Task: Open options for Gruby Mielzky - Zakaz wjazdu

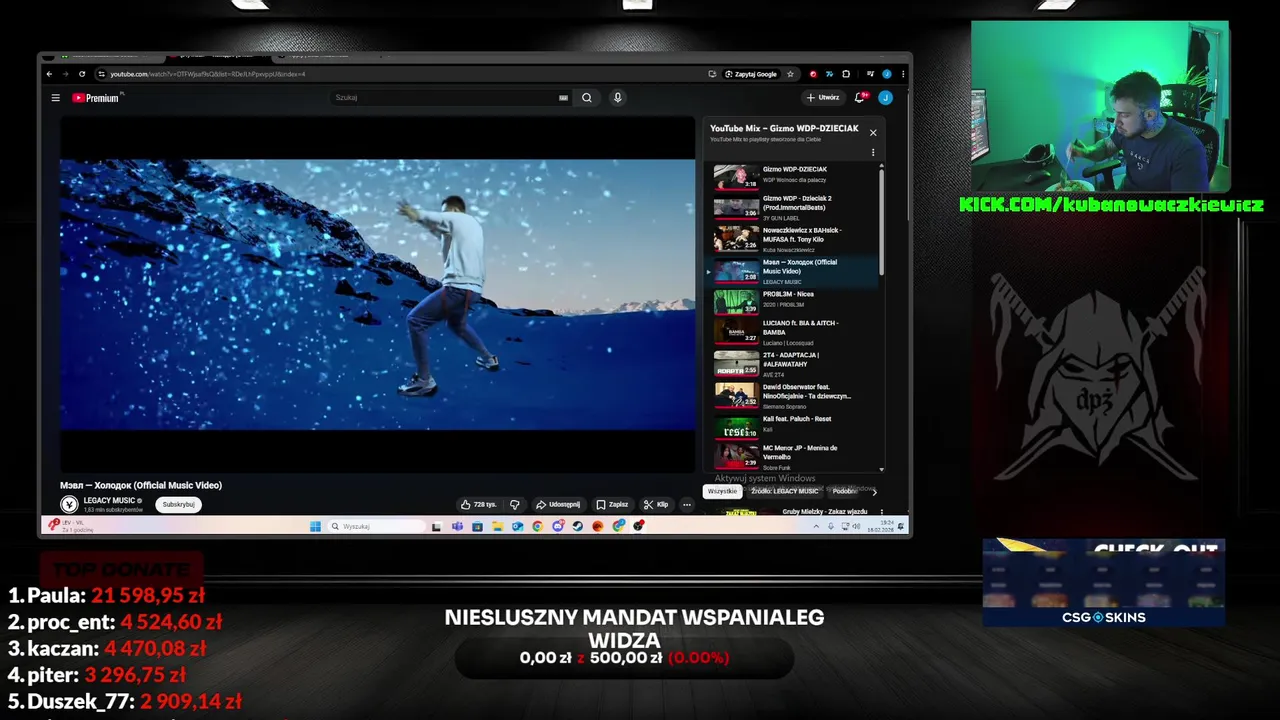Action: pos(881,512)
